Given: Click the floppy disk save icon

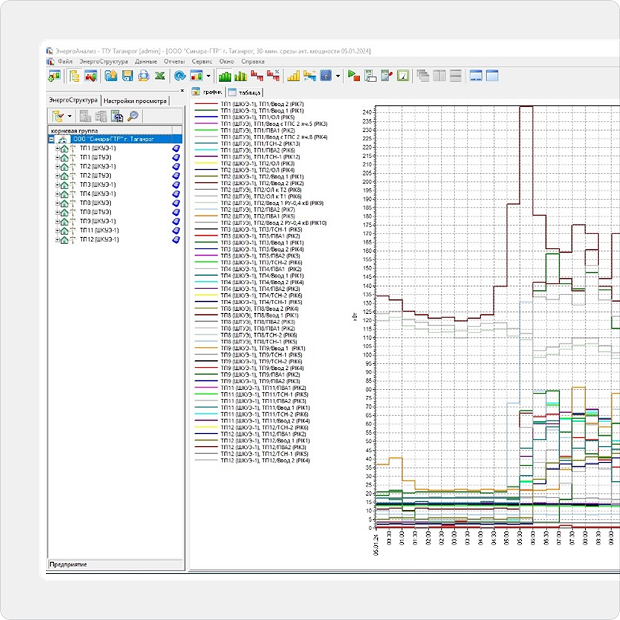Looking at the screenshot, I should pyautogui.click(x=127, y=76).
